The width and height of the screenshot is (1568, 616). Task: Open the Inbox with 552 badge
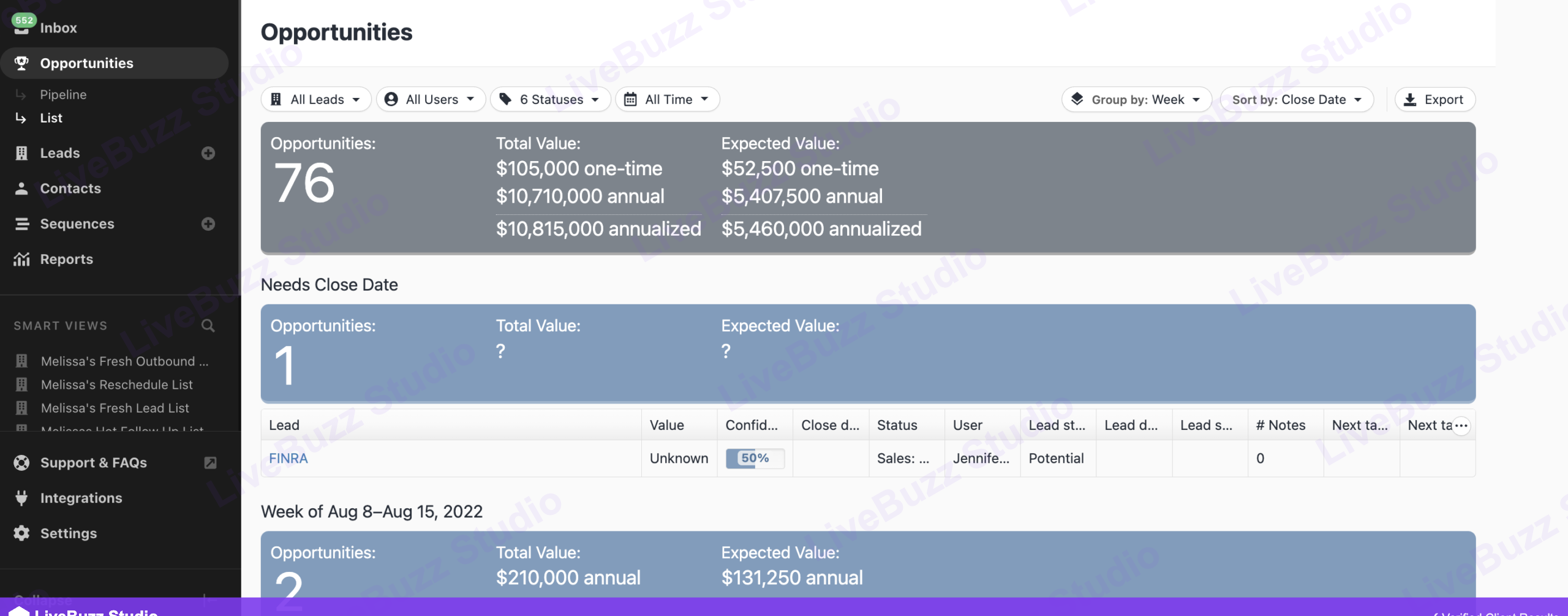click(x=58, y=28)
